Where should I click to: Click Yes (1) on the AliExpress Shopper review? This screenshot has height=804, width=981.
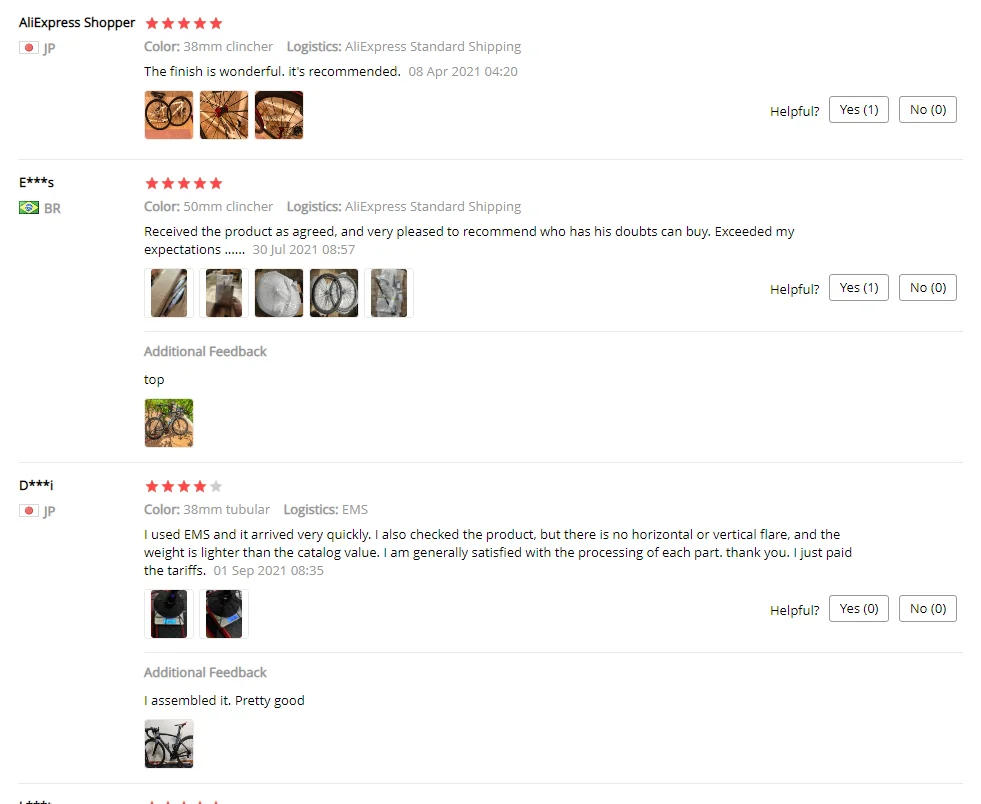pos(858,109)
